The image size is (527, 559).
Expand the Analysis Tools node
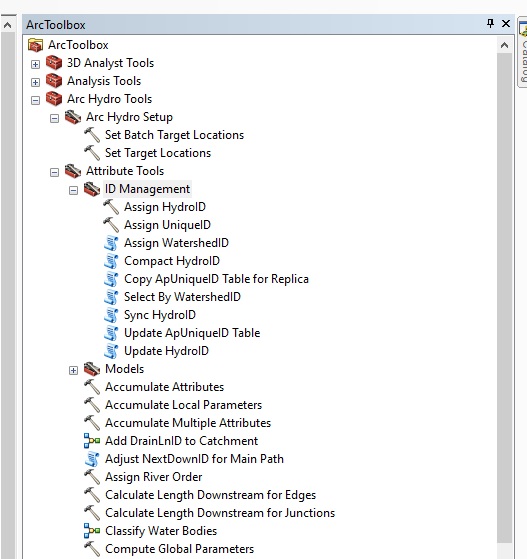[x=35, y=82]
